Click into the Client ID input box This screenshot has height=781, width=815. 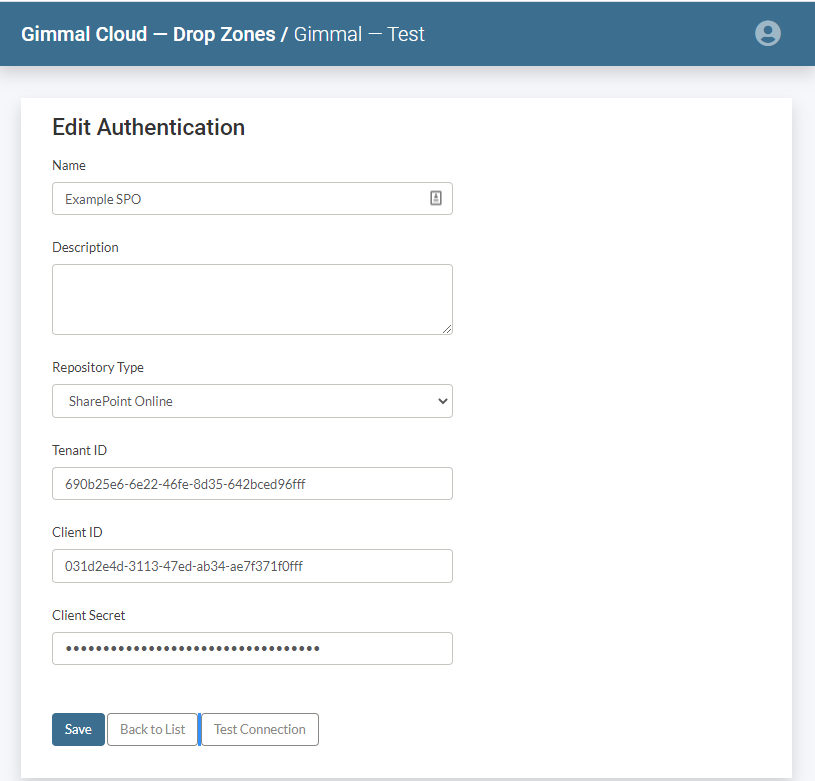point(252,566)
